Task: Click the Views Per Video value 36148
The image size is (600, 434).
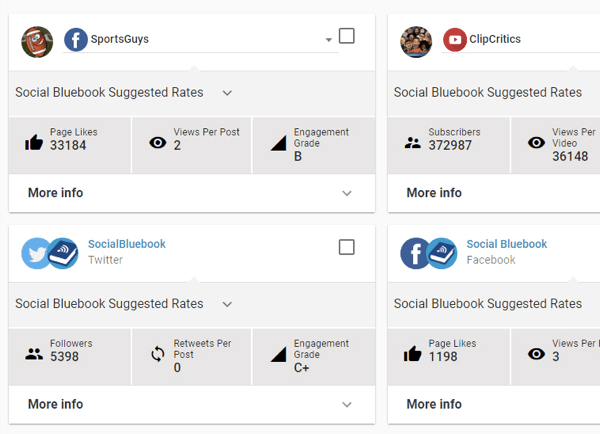Action: click(570, 157)
